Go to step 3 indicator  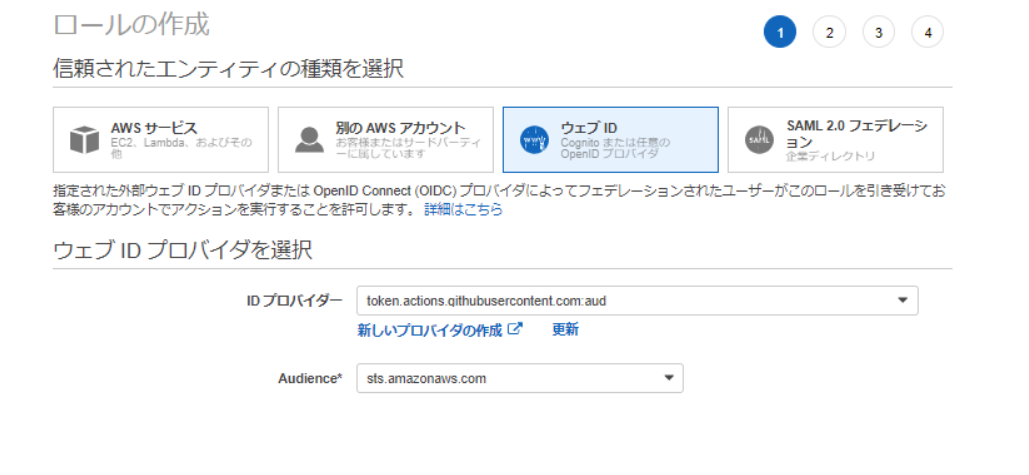pyautogui.click(x=879, y=32)
